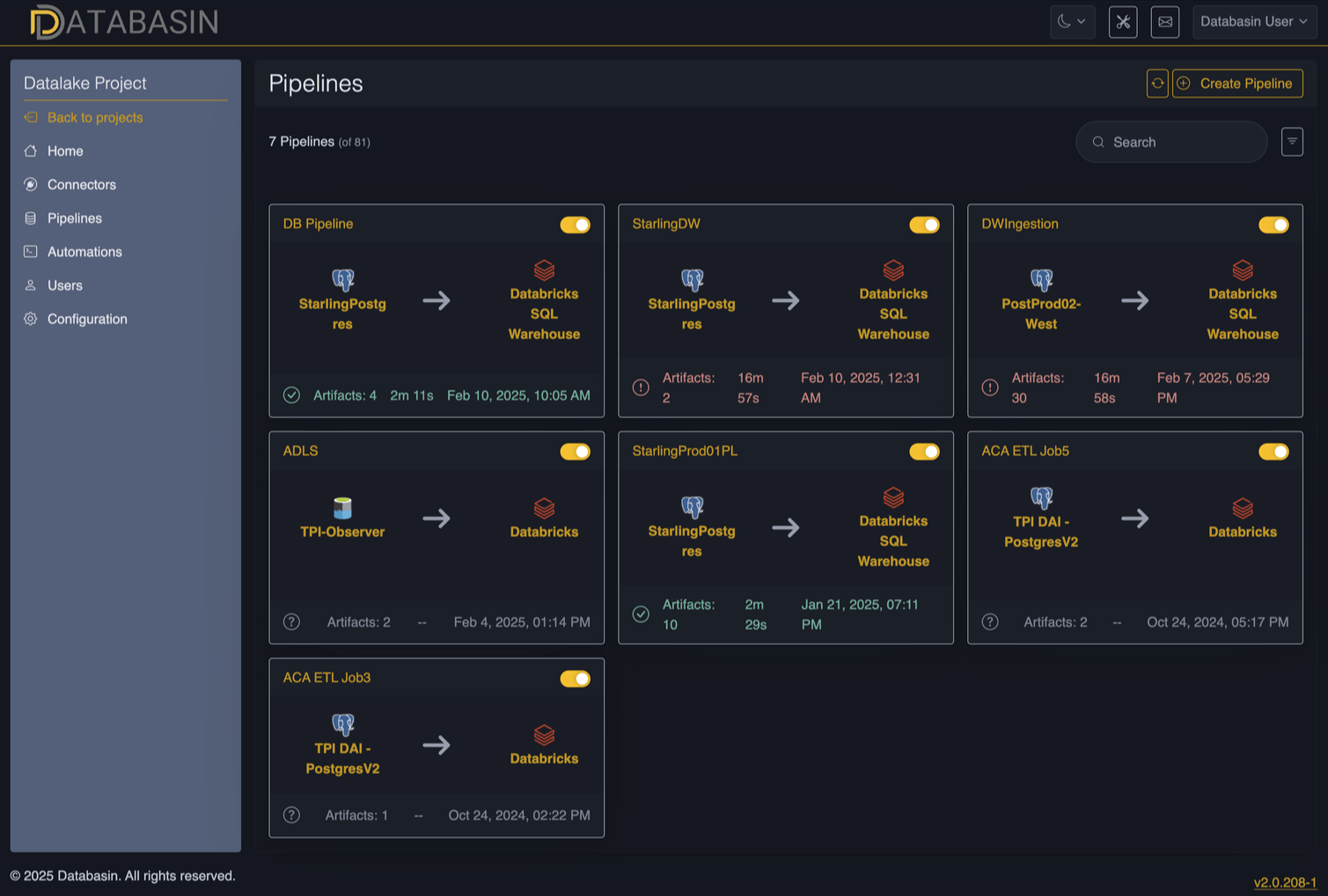
Task: Click the '7 Pipelines (of 81)' count text
Action: pyautogui.click(x=319, y=142)
